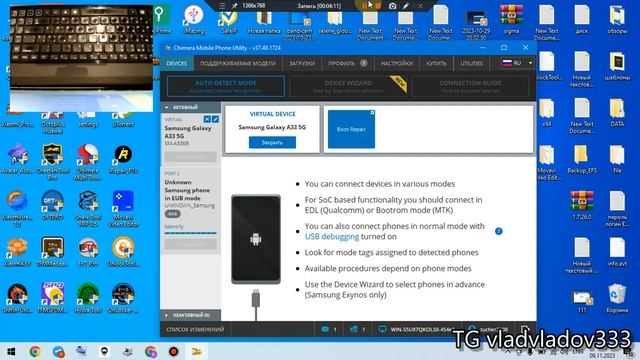Select Auto Detect Mode
Image resolution: width=640 pixels, height=360 pixels.
(226, 86)
